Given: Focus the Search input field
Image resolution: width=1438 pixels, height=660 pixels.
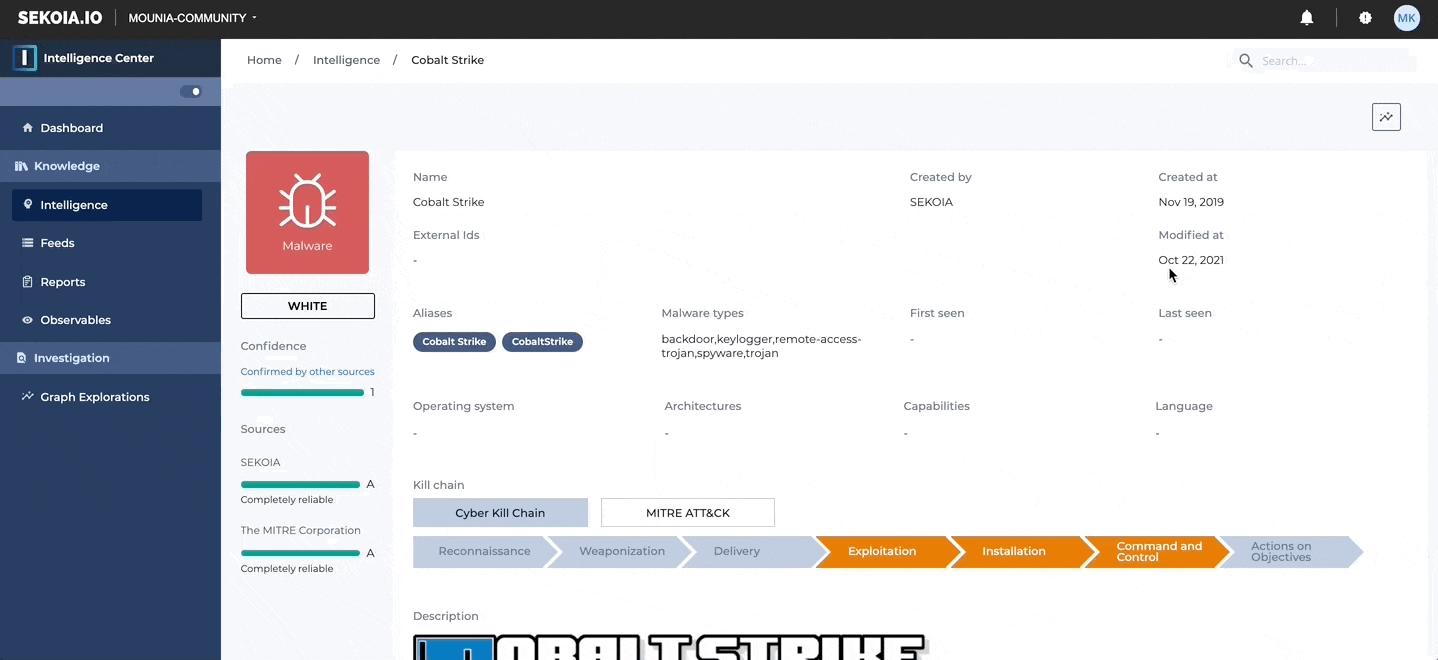Looking at the screenshot, I should pos(1337,61).
